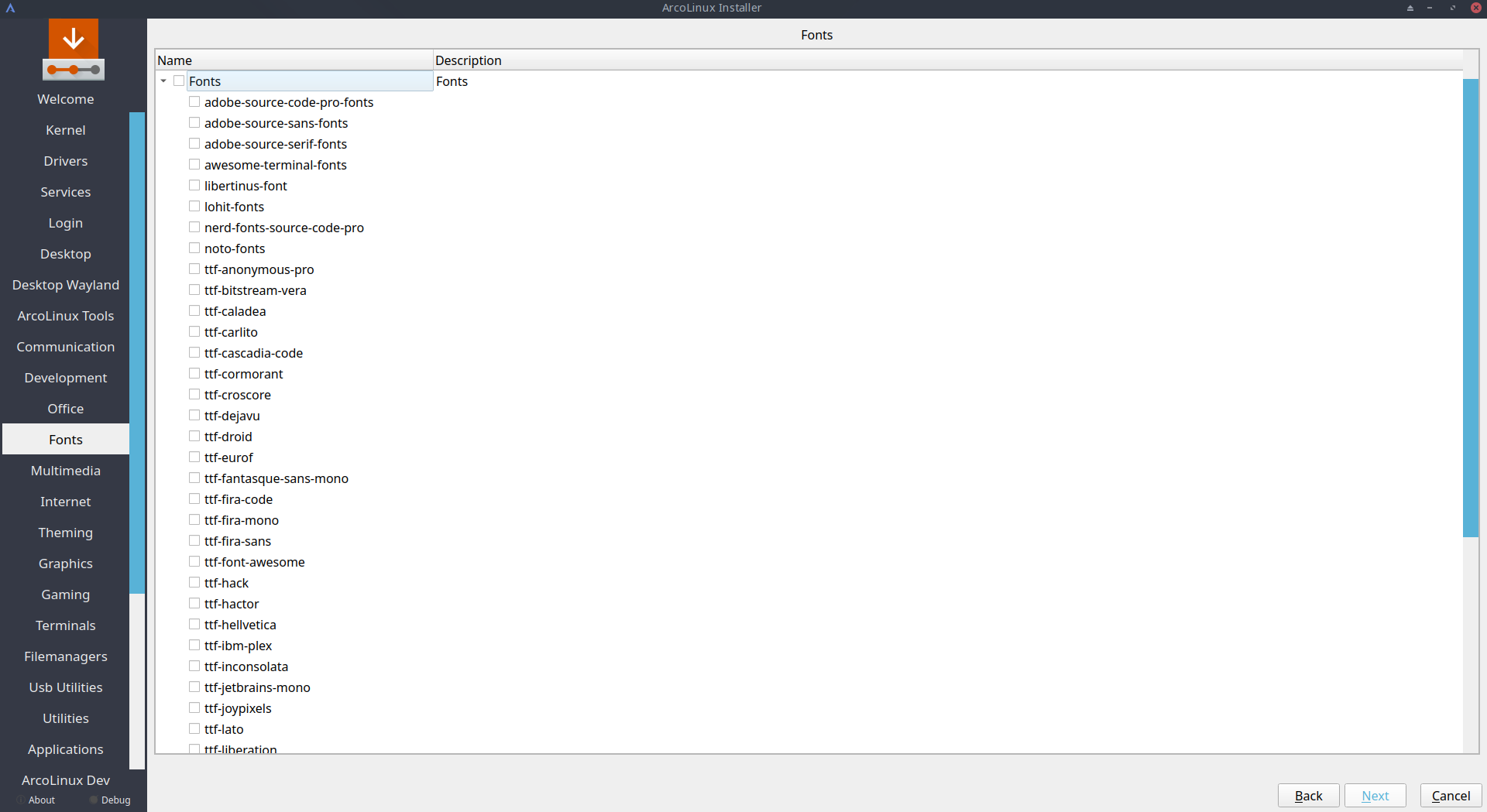Select the ttf-fantasque-sans-mono entry

276,478
